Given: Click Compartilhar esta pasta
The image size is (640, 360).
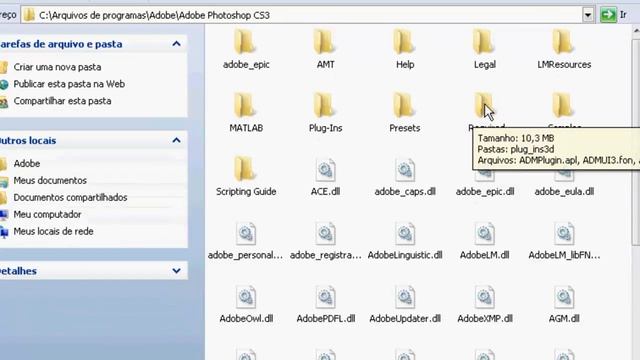Looking at the screenshot, I should (62, 101).
